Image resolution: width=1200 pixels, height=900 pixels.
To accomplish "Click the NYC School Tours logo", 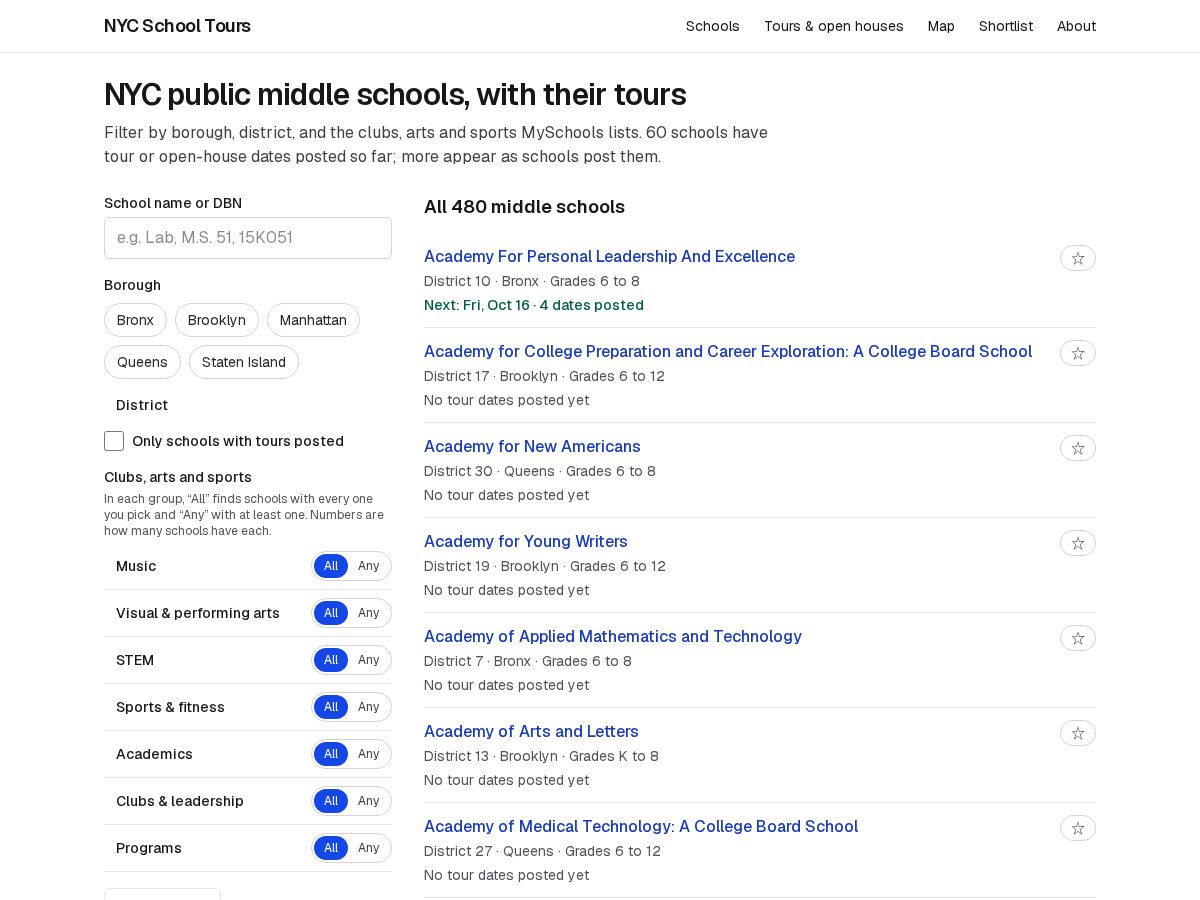I will 177,26.
